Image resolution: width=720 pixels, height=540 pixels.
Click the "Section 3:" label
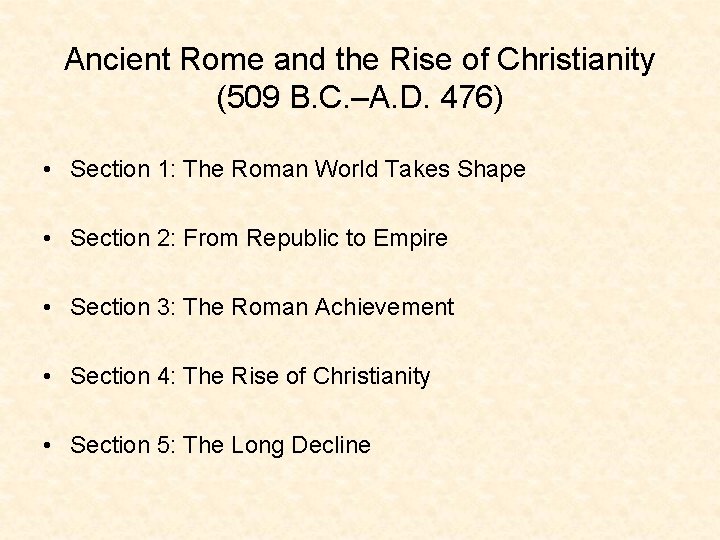point(123,307)
